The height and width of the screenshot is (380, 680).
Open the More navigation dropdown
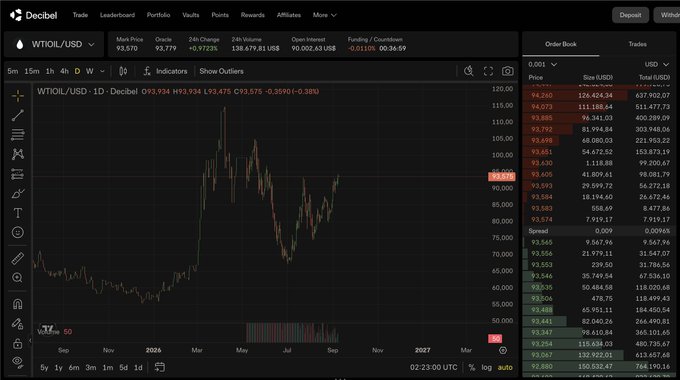coord(324,15)
